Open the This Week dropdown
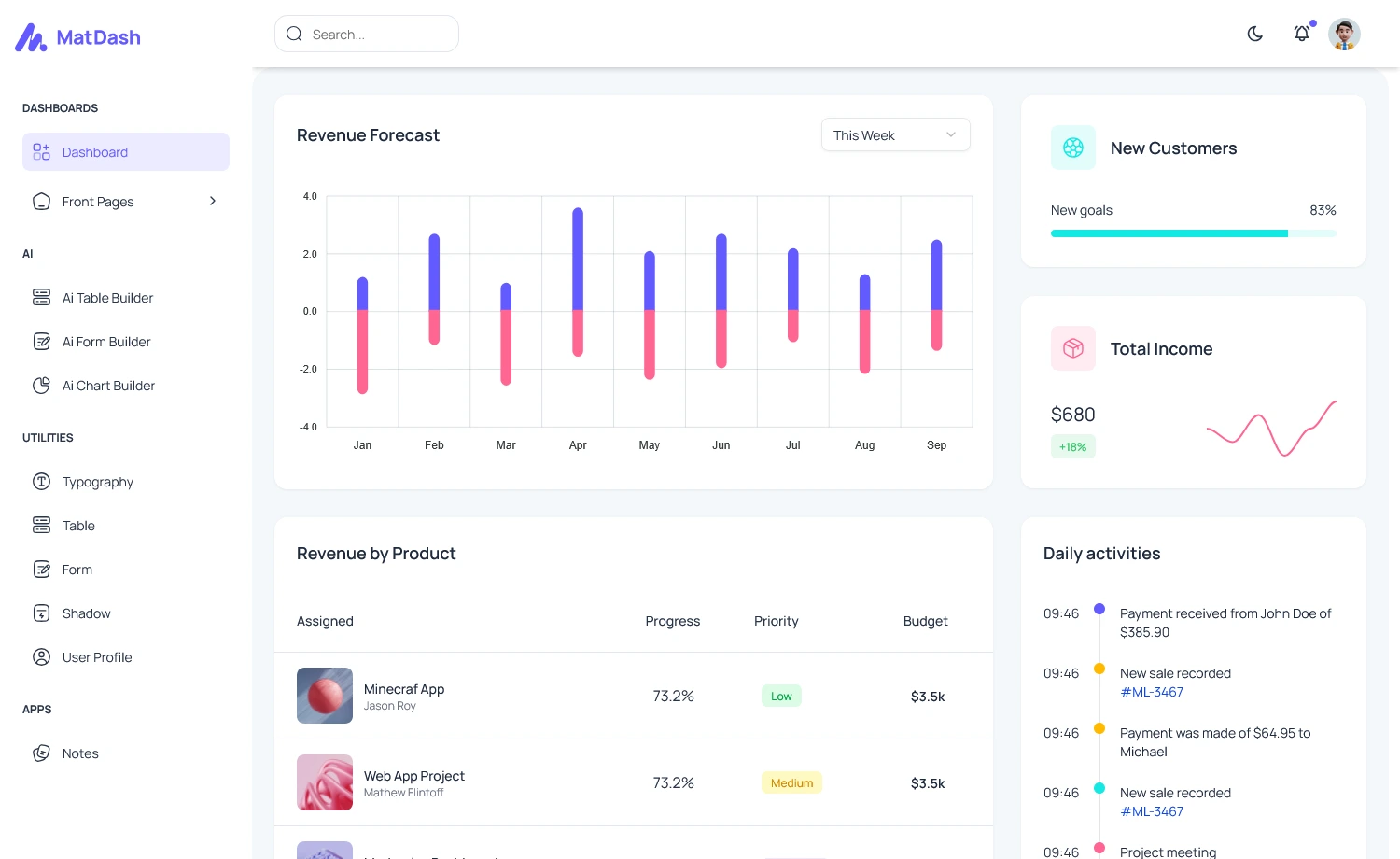Viewport: 1400px width, 859px height. click(x=894, y=134)
